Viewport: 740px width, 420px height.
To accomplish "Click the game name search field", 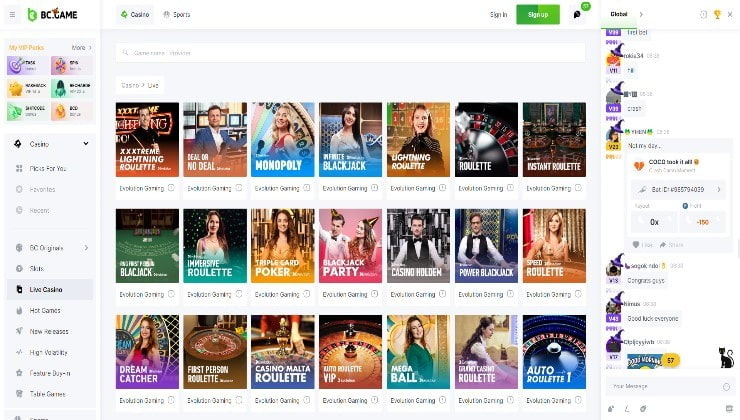I will tap(351, 53).
